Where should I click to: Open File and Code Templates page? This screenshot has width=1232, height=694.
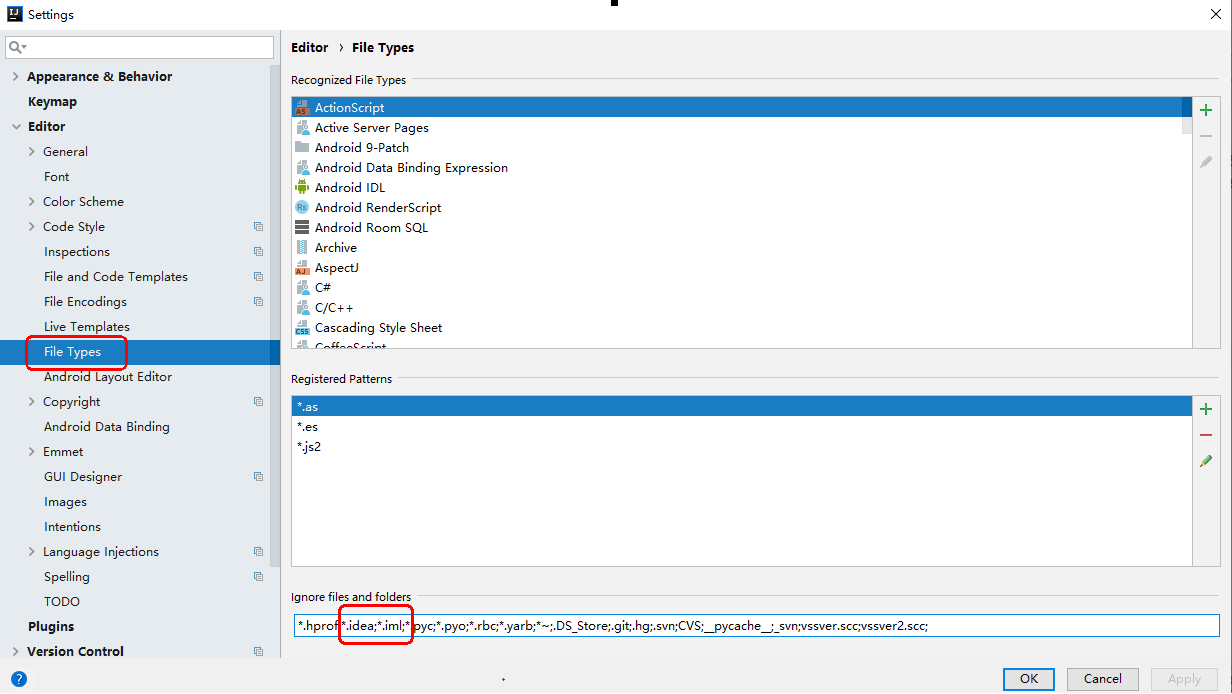116,277
